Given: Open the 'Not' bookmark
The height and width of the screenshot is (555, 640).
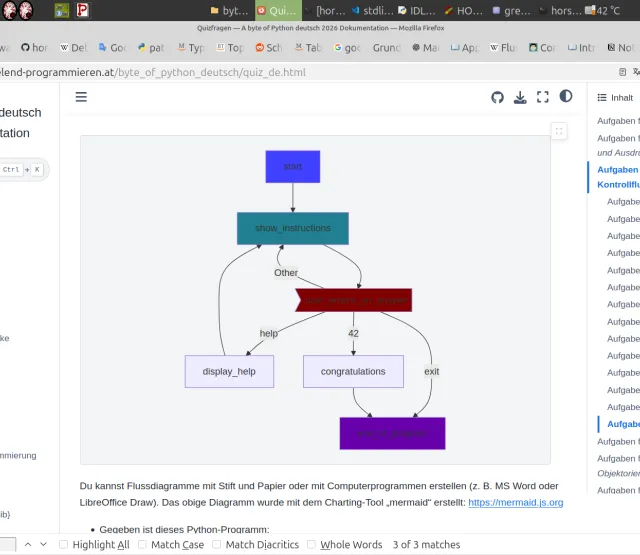Looking at the screenshot, I should coord(621,48).
